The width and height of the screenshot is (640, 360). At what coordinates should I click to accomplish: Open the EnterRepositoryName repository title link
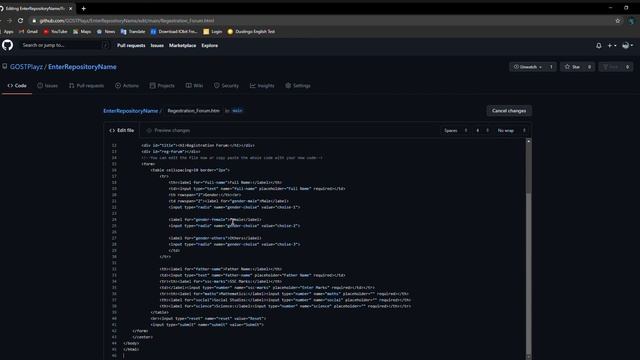tap(82, 67)
